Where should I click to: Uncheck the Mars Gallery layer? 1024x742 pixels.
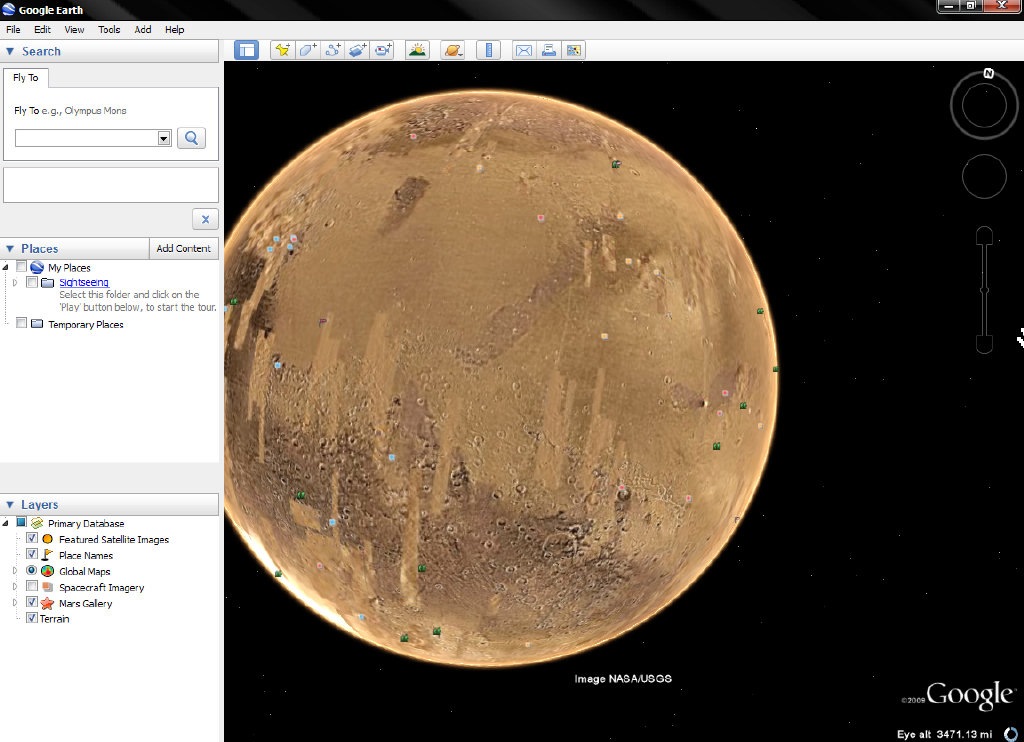point(31,602)
